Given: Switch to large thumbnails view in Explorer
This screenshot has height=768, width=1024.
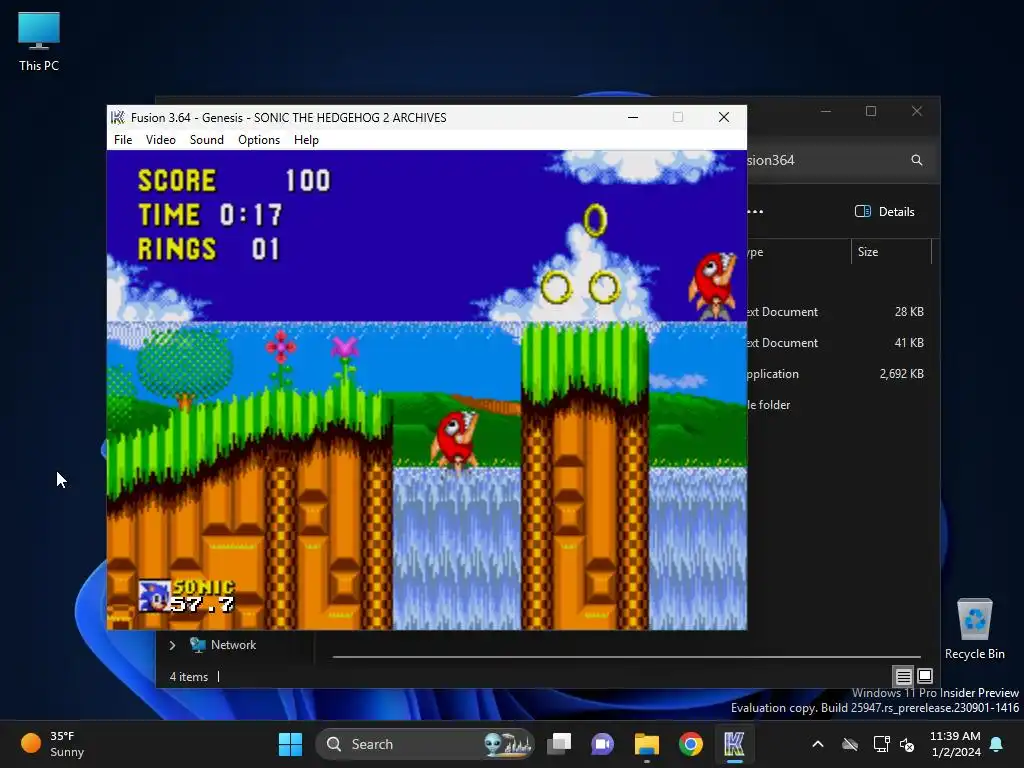Looking at the screenshot, I should point(925,676).
